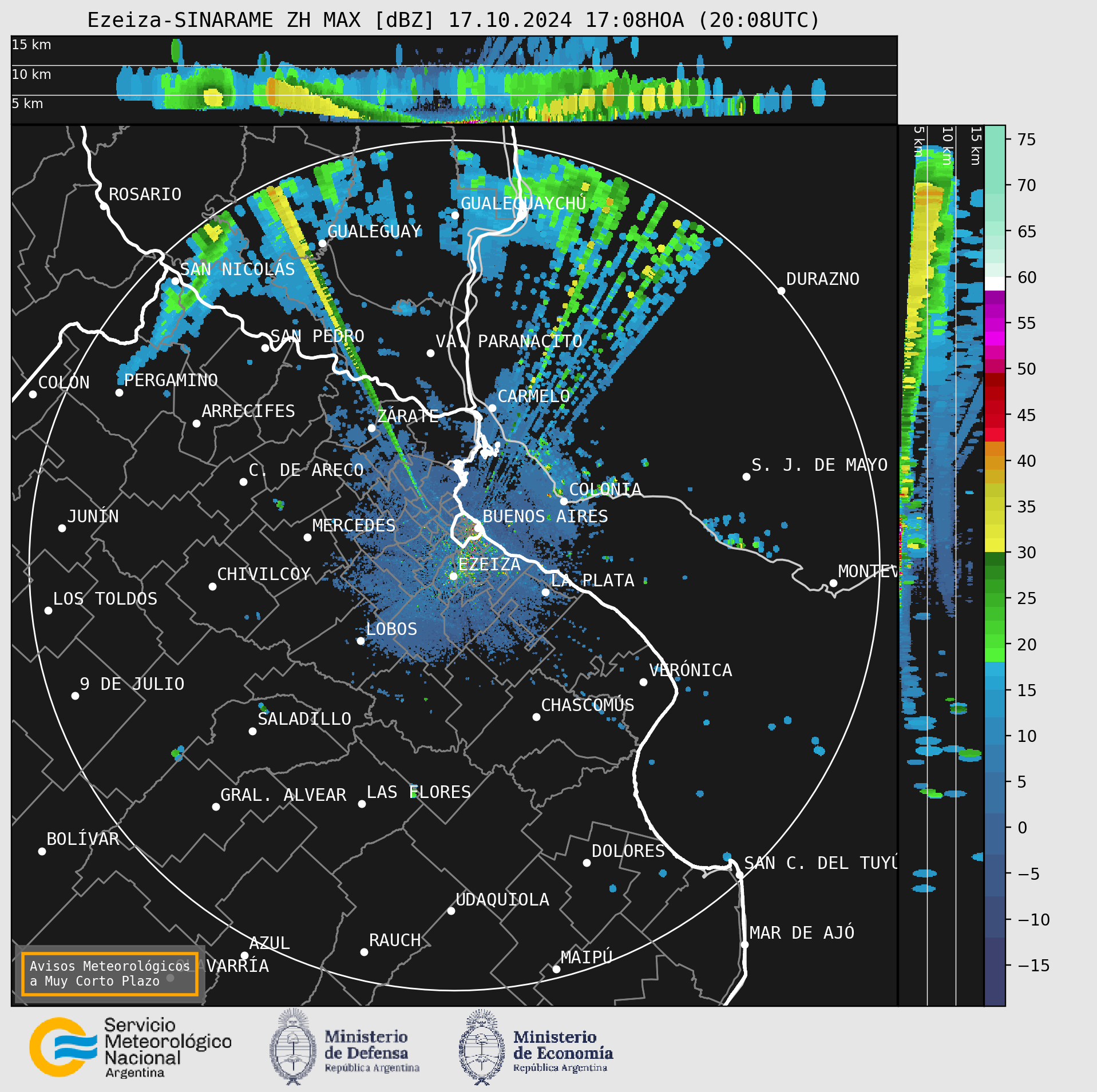Click the VA. PARANACITO label
The height and width of the screenshot is (1092, 1097).
(509, 342)
